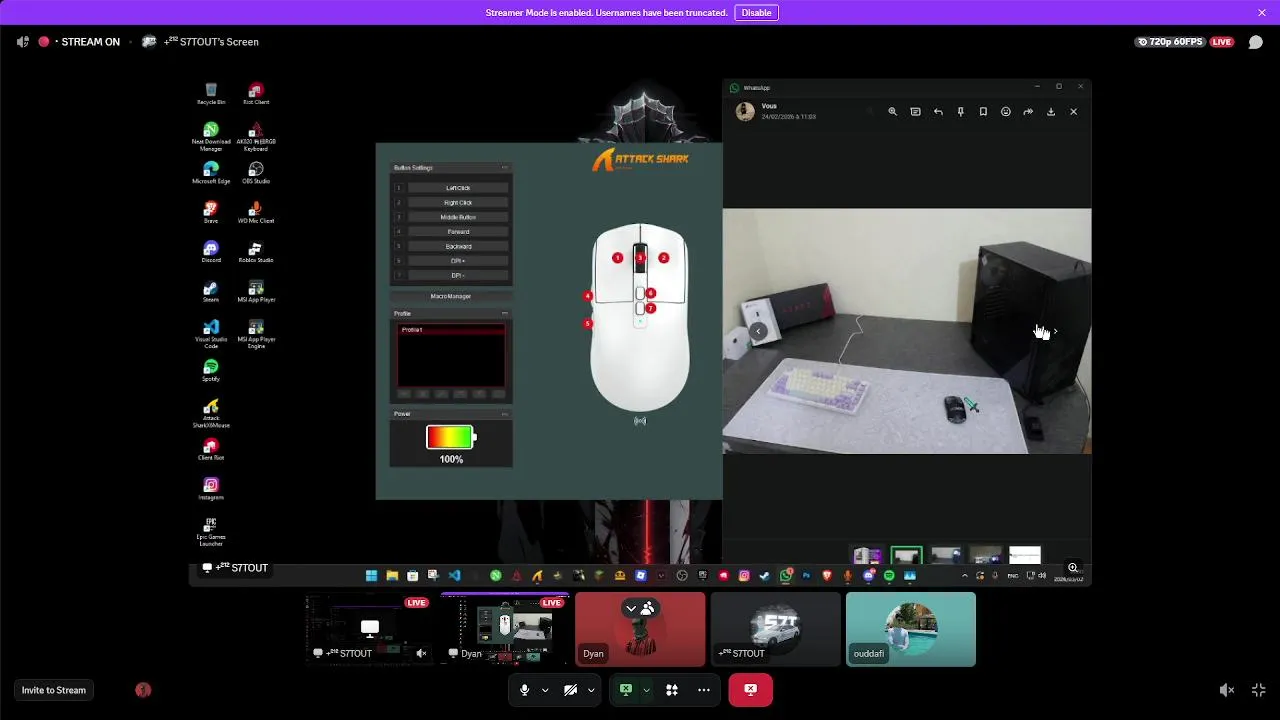Forward the WhatsApp image
The height and width of the screenshot is (720, 1280).
pos(1028,112)
